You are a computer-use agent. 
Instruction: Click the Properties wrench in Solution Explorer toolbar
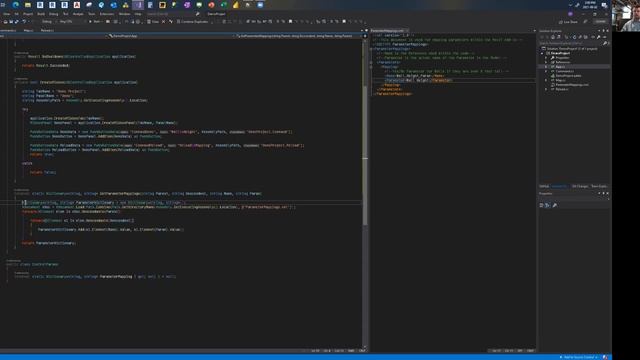click(x=599, y=37)
